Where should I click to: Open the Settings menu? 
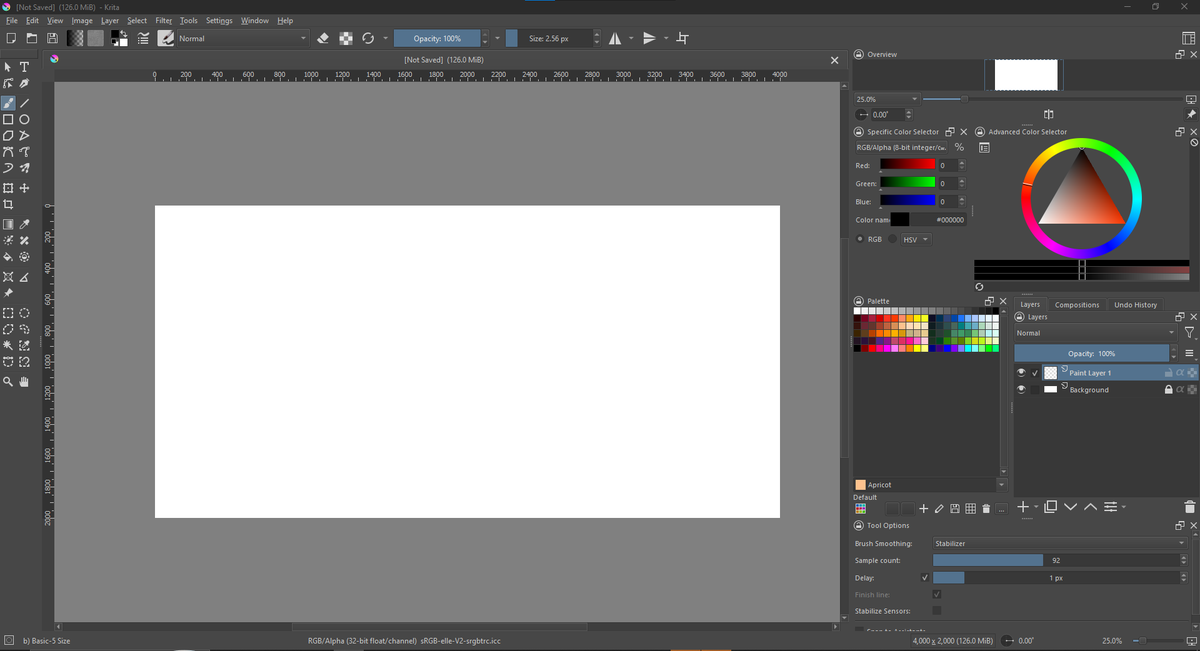coord(219,20)
